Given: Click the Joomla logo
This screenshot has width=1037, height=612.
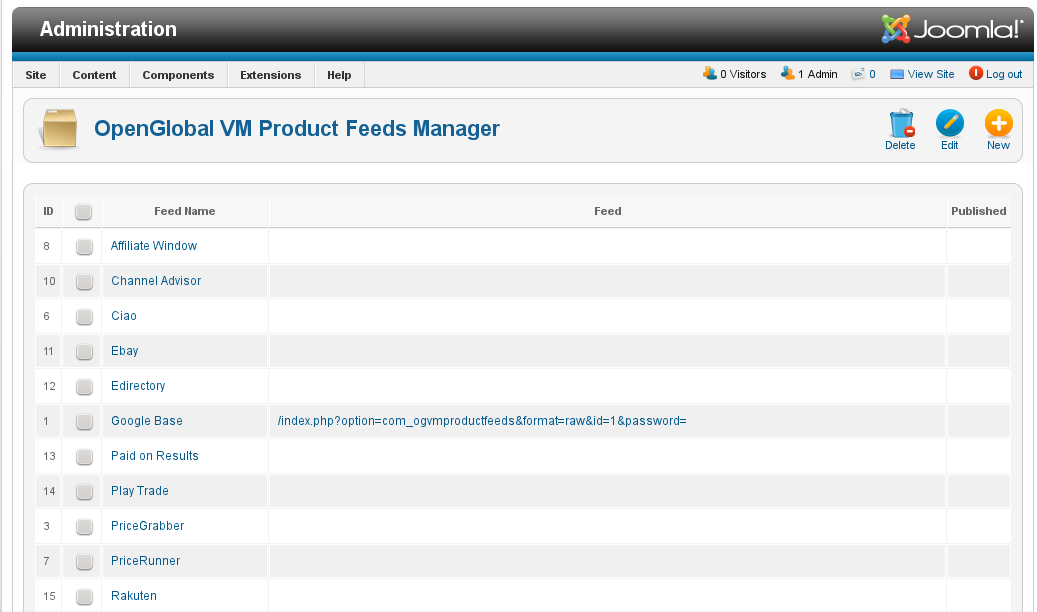Looking at the screenshot, I should click(952, 29).
